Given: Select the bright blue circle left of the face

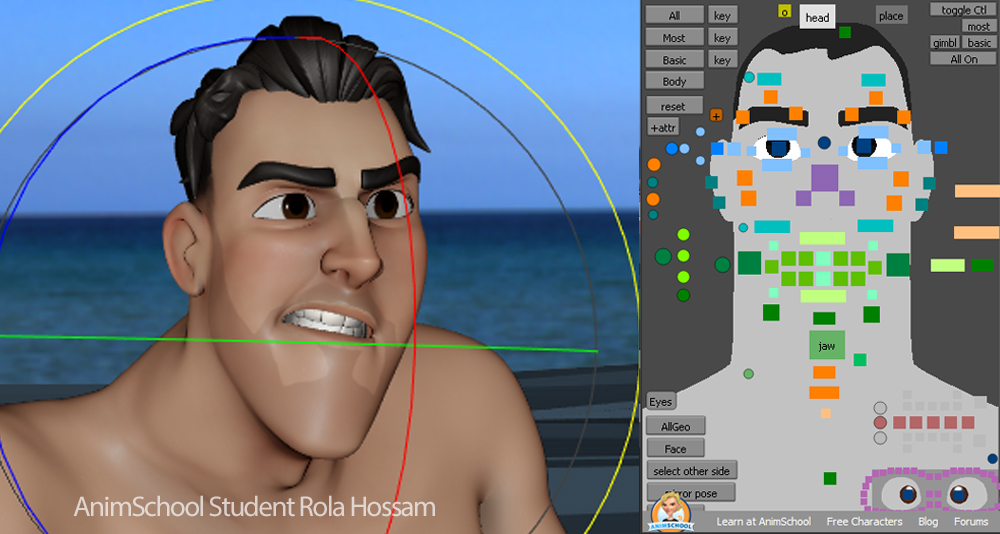Looking at the screenshot, I should 671,149.
